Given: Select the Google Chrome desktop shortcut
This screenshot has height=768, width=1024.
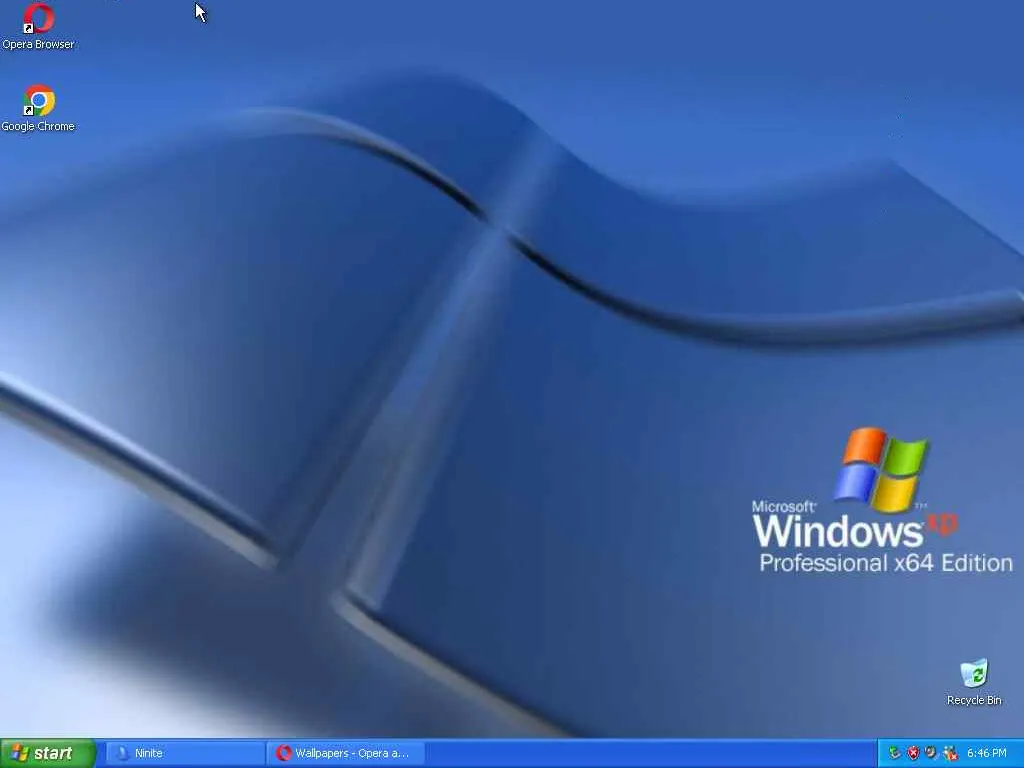Looking at the screenshot, I should point(38,108).
